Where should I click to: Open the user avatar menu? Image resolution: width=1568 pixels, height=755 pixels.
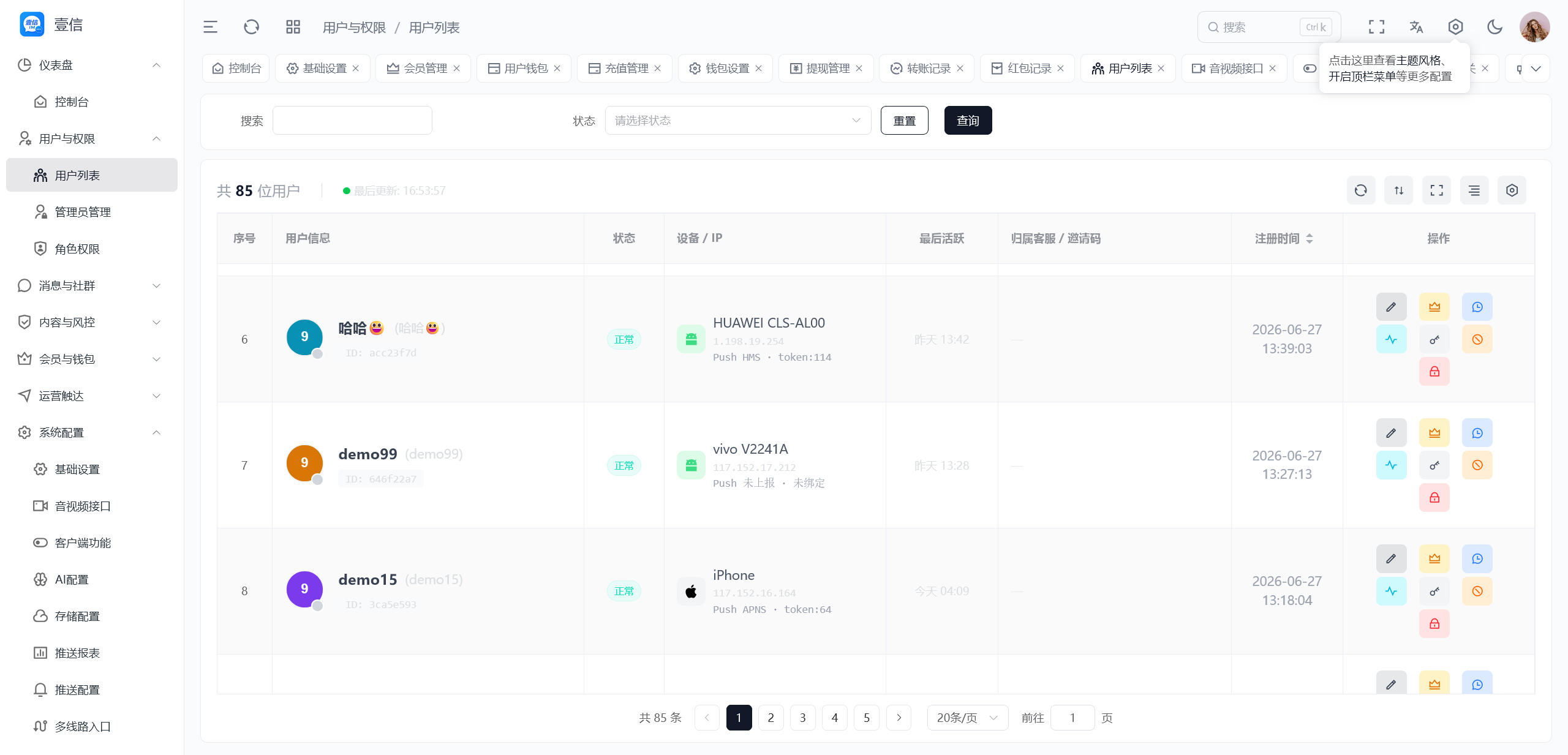tap(1534, 27)
